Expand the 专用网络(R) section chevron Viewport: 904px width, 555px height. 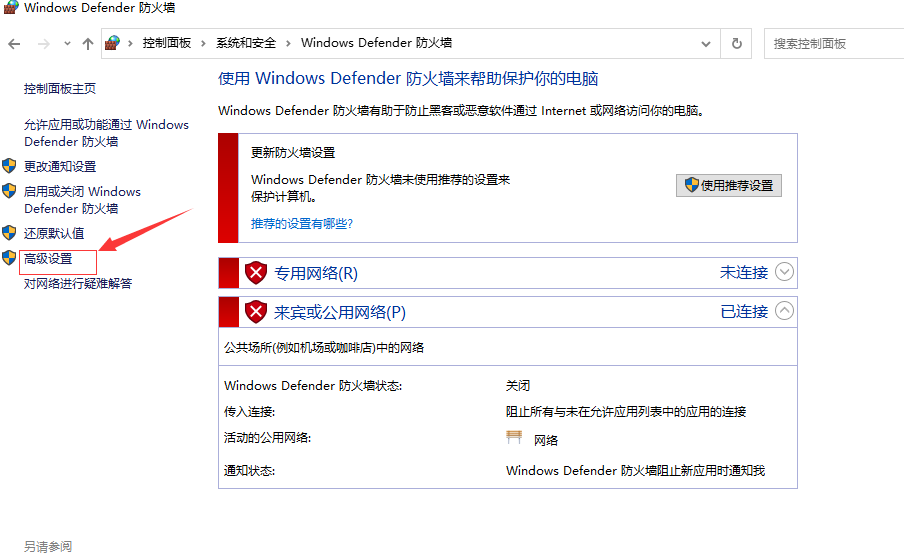tap(785, 272)
